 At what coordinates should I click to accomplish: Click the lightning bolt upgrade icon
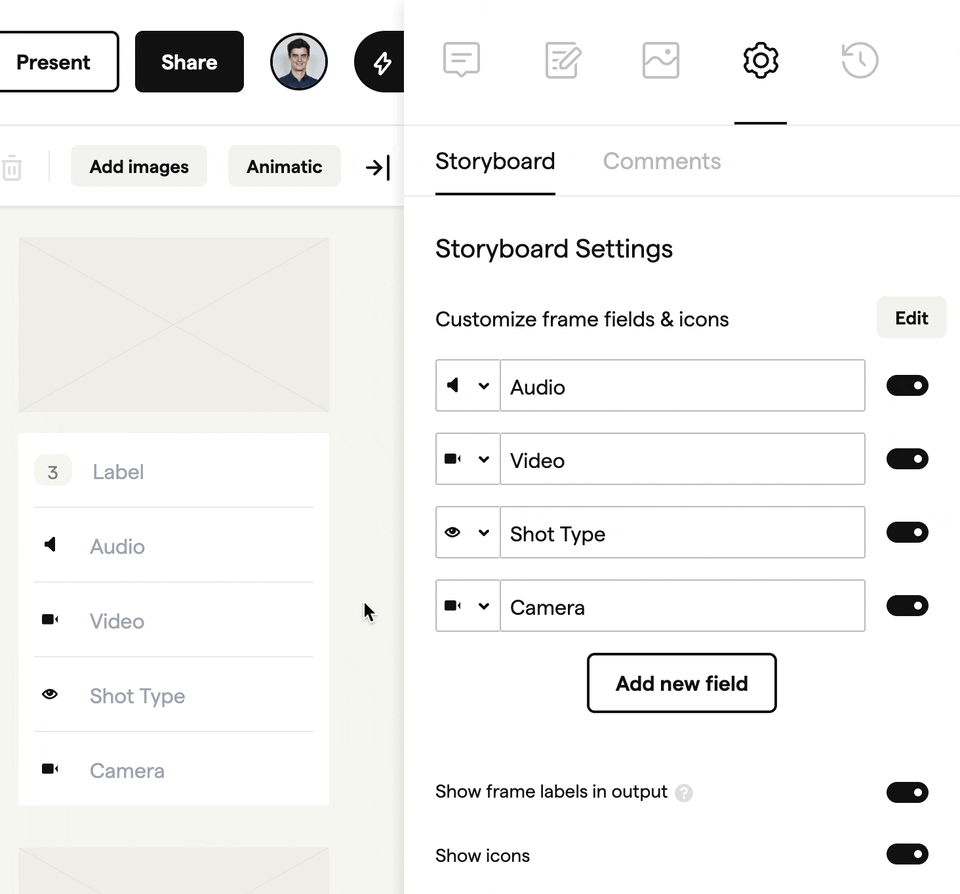[380, 62]
